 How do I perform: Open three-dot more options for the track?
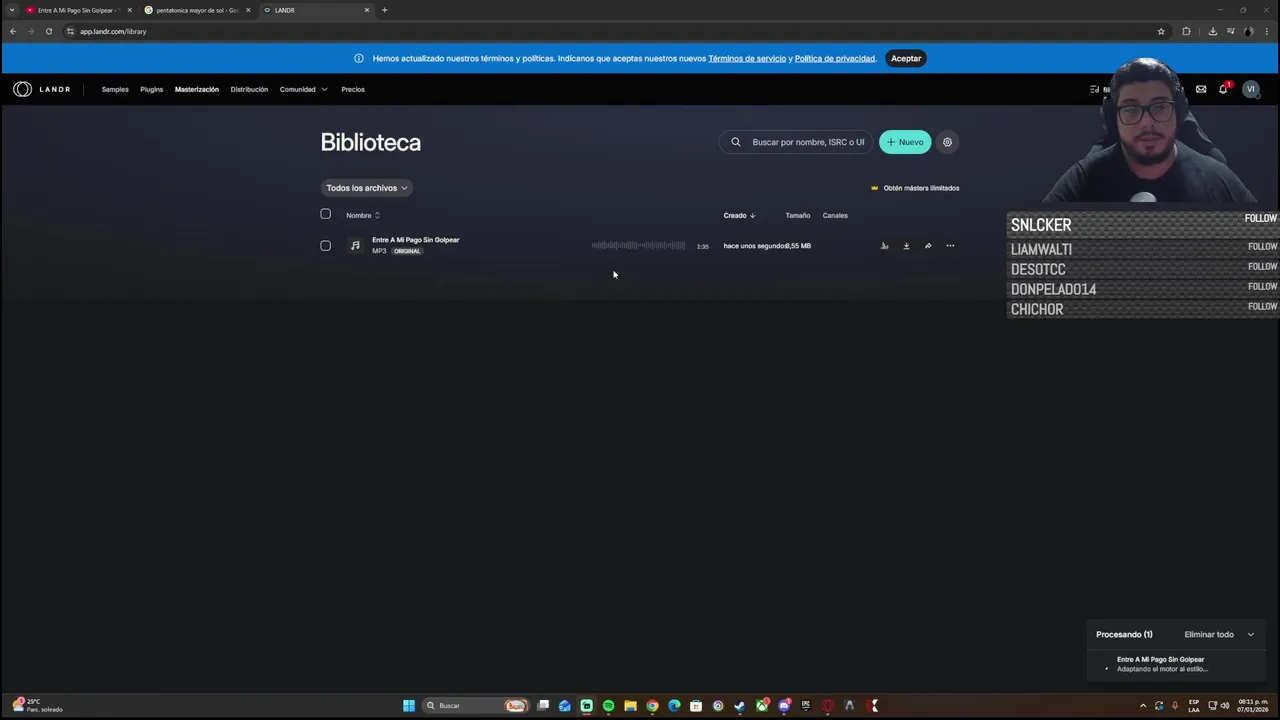(950, 246)
